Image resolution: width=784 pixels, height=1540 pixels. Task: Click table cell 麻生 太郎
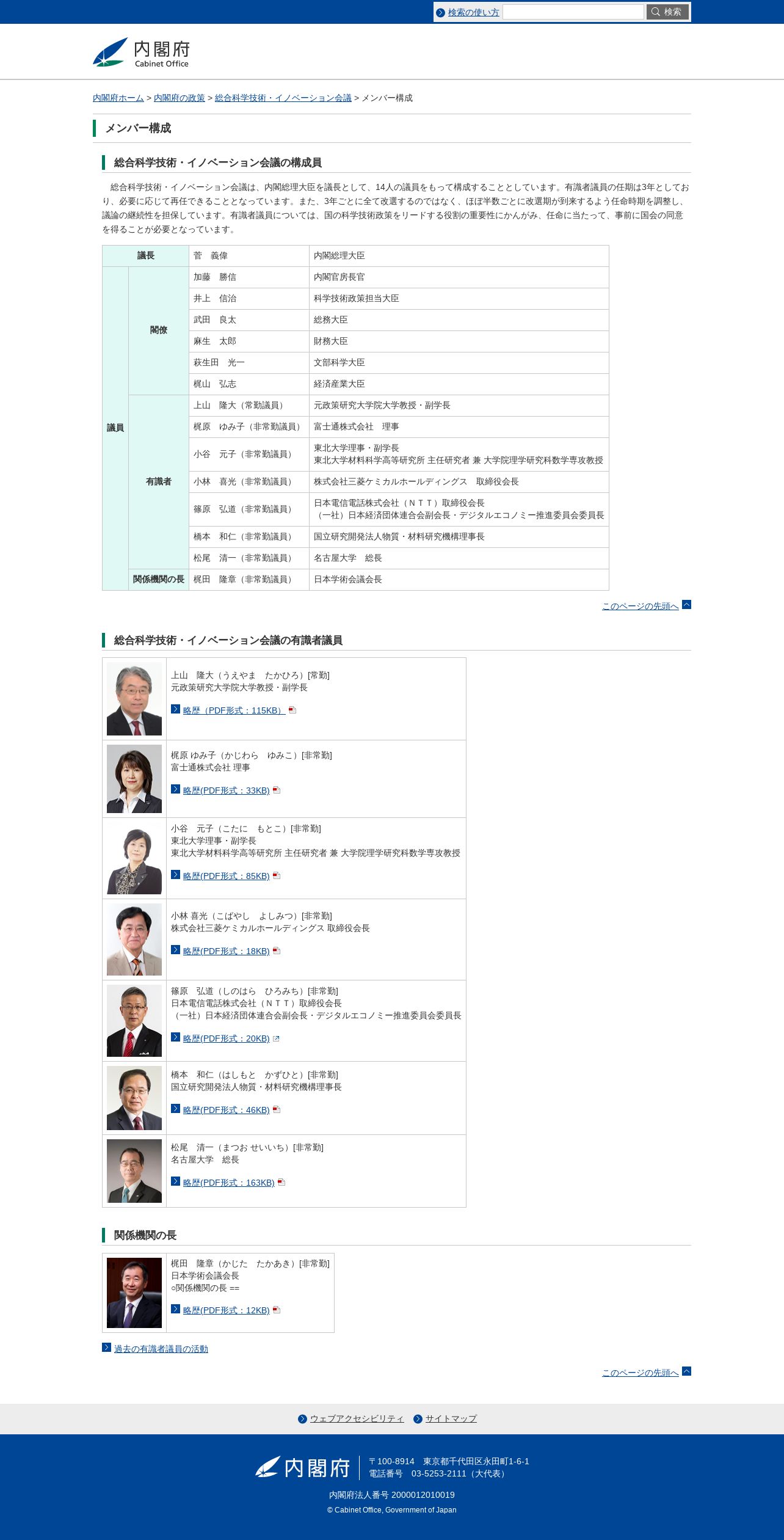(x=249, y=341)
